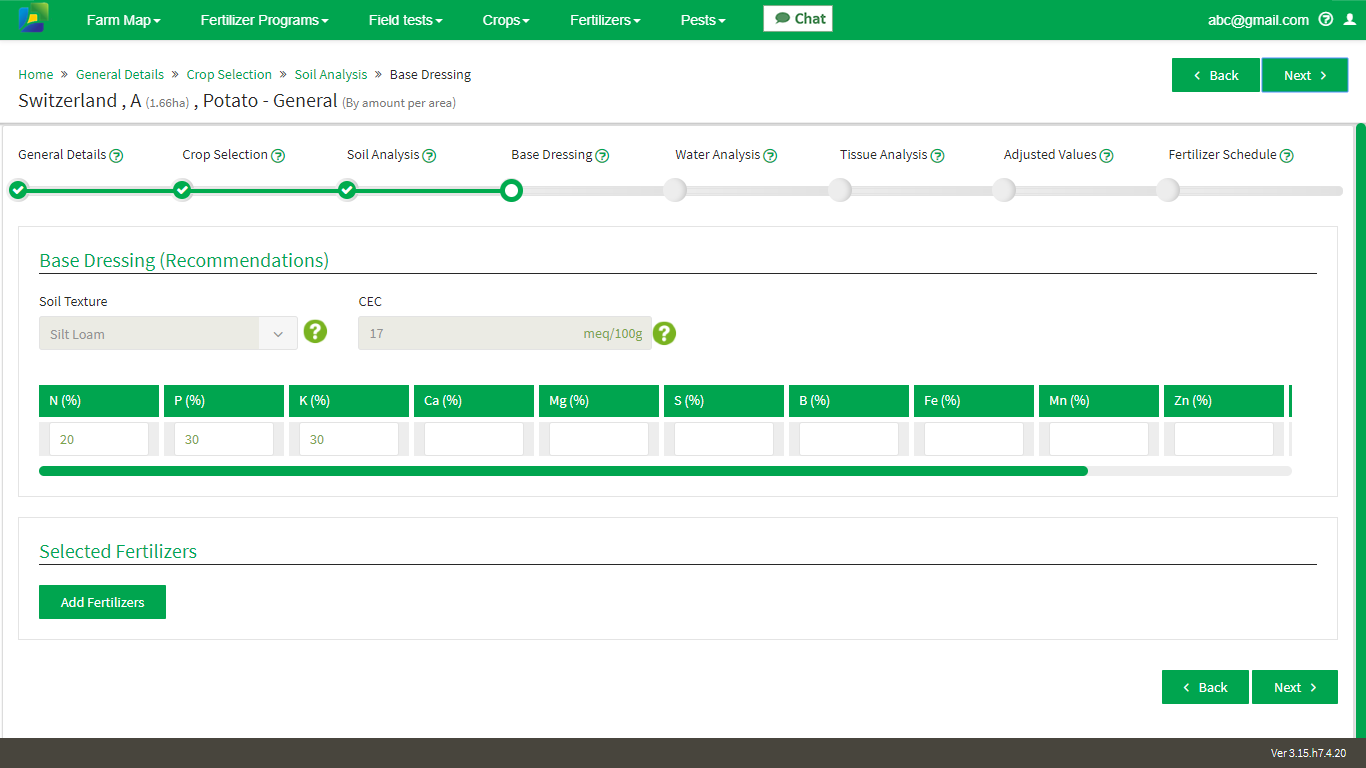Viewport: 1366px width, 768px height.
Task: Click completed General Details step checkmark
Action: point(18,190)
